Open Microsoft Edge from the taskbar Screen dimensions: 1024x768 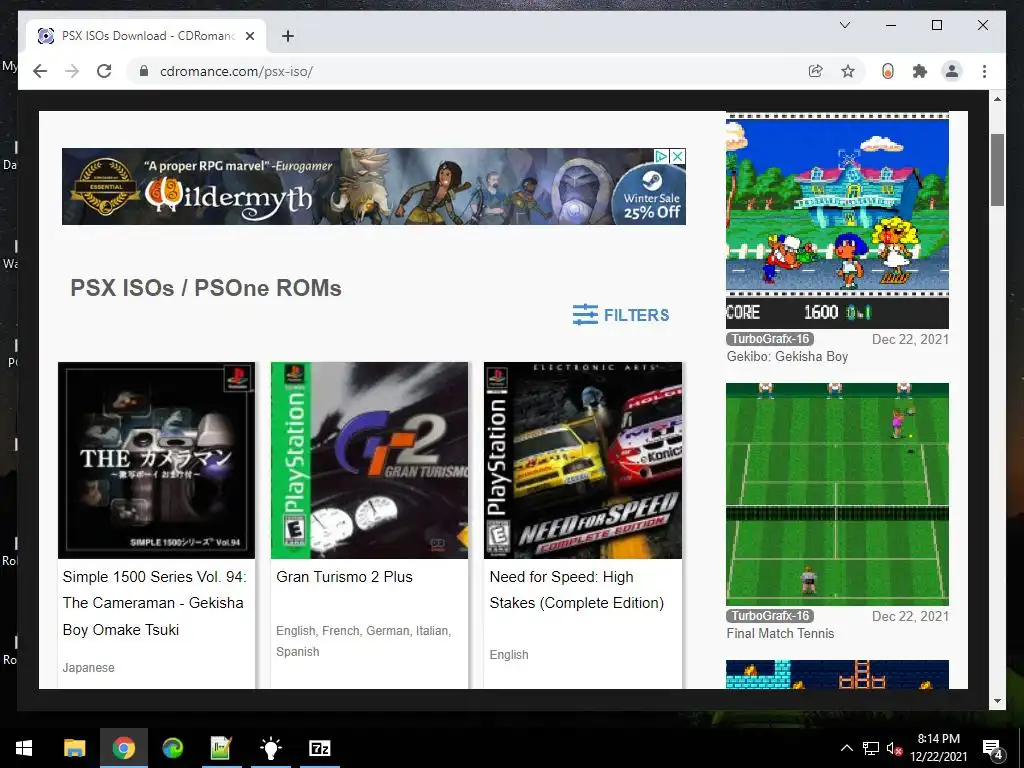(172, 748)
